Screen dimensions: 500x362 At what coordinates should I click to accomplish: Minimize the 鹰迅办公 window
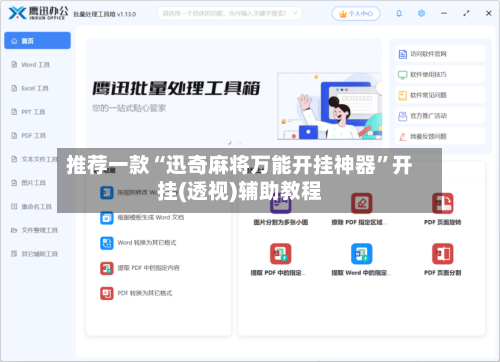click(444, 14)
